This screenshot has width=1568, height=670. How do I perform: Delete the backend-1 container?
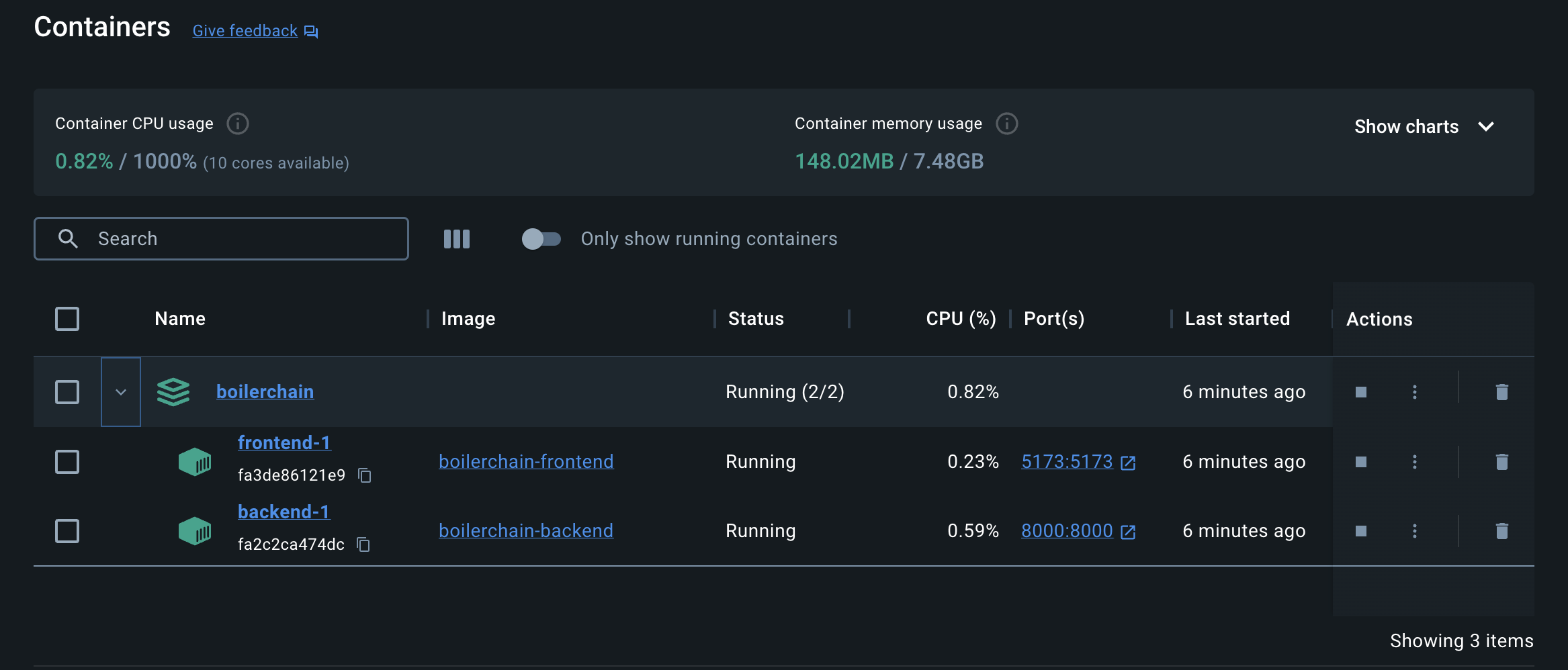pos(1502,531)
